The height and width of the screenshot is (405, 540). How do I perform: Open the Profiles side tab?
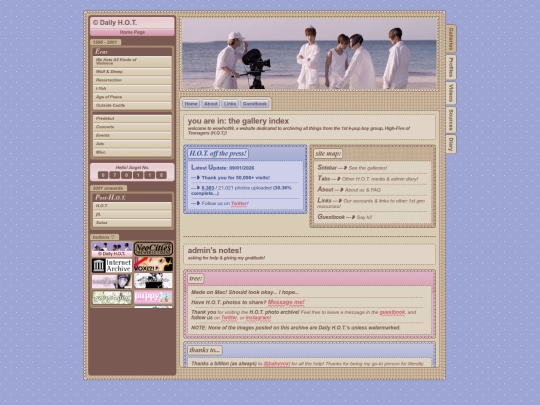tap(451, 67)
